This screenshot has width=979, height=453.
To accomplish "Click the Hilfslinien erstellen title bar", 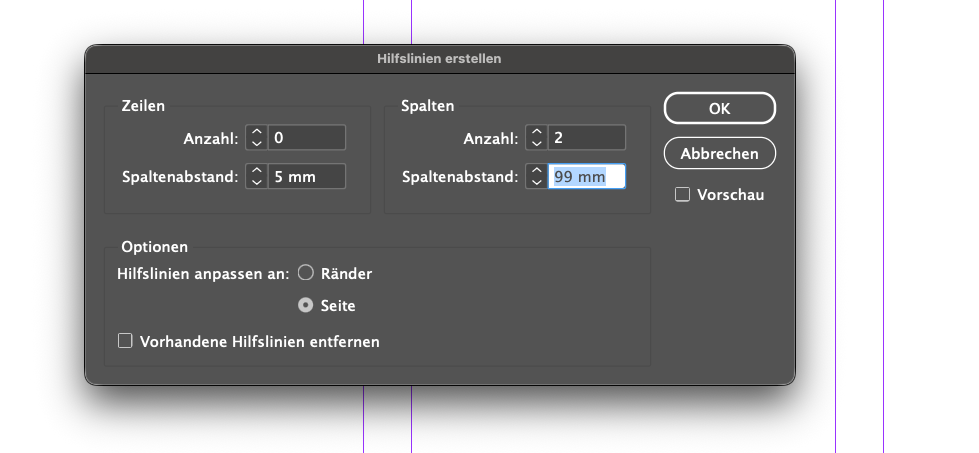I will click(440, 59).
